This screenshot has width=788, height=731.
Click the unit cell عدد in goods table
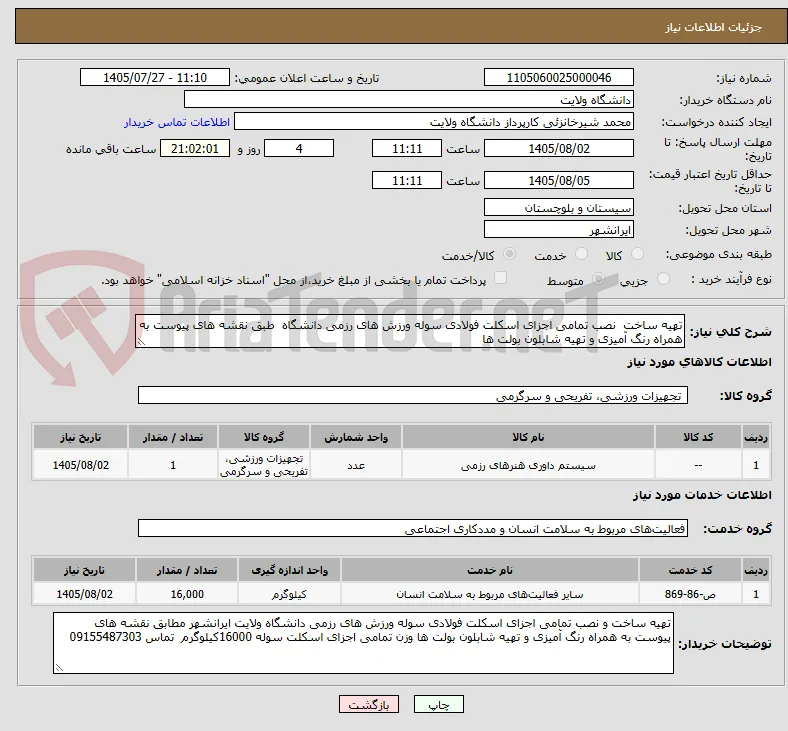click(x=356, y=465)
